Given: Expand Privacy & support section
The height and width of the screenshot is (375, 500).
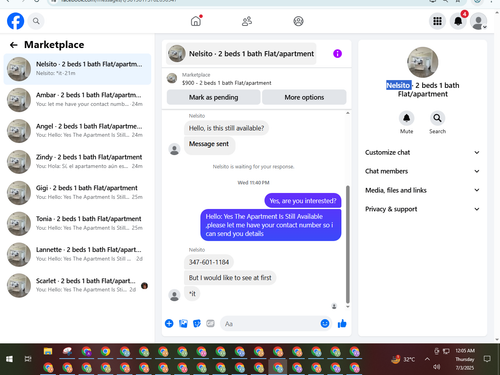Looking at the screenshot, I should pyautogui.click(x=422, y=209).
